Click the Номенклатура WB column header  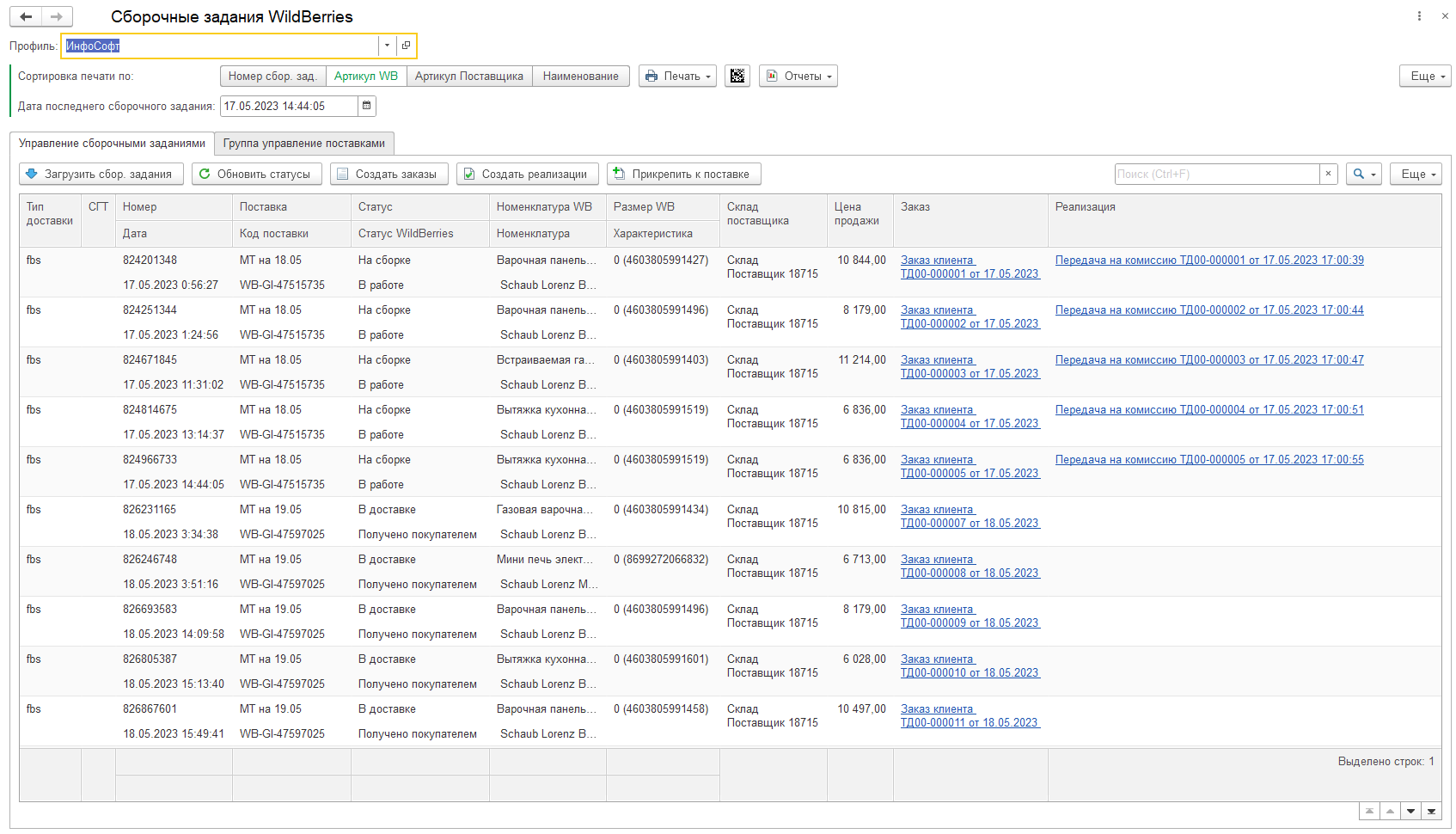pos(548,207)
